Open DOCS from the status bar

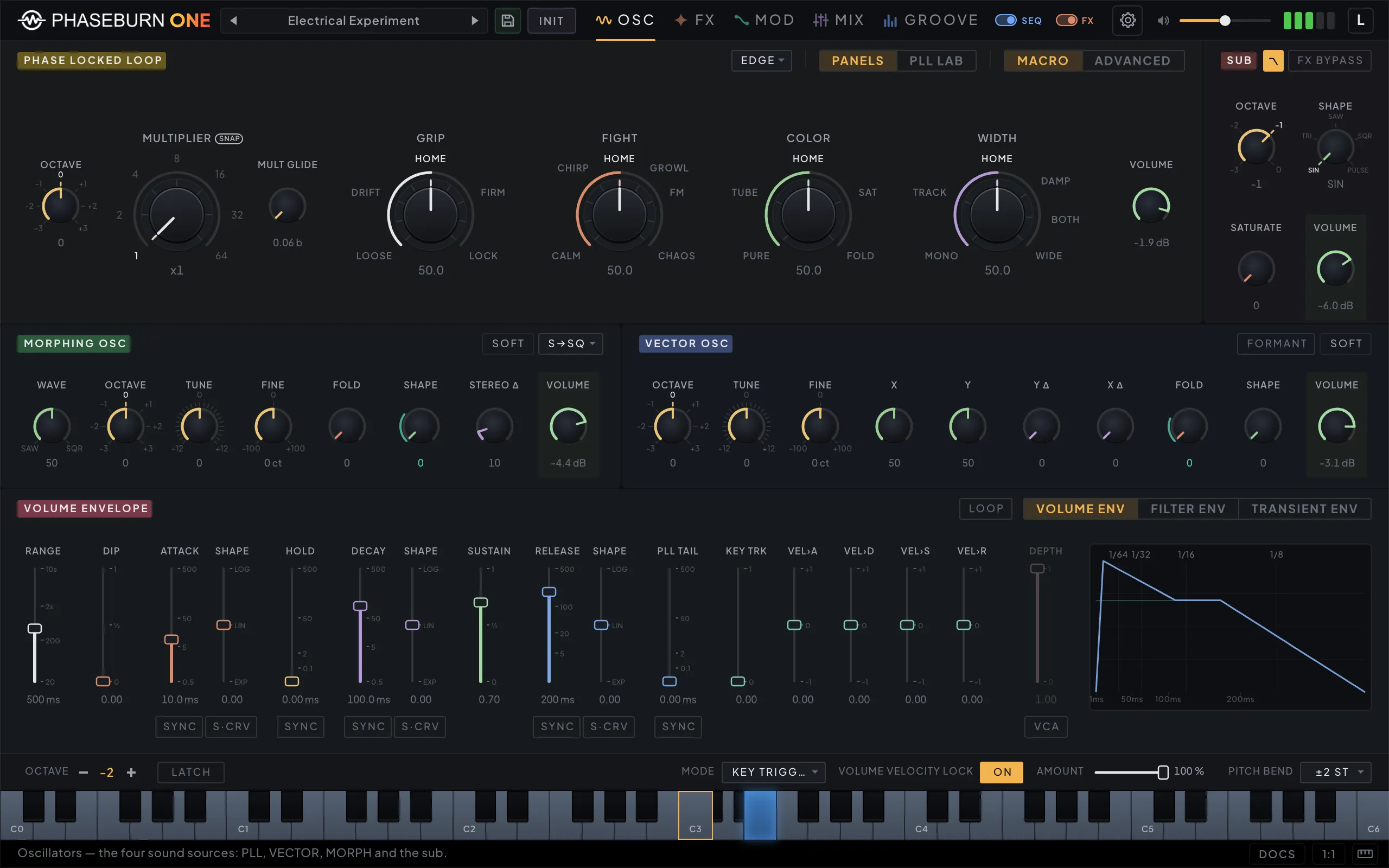pyautogui.click(x=1277, y=854)
